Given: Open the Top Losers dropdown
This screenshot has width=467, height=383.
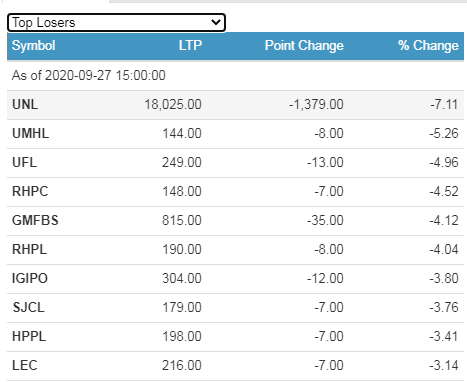Looking at the screenshot, I should tap(116, 23).
